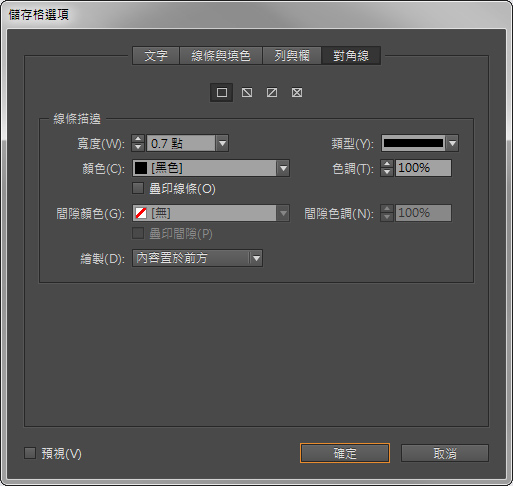Confirm with the 確定 button

pyautogui.click(x=345, y=453)
